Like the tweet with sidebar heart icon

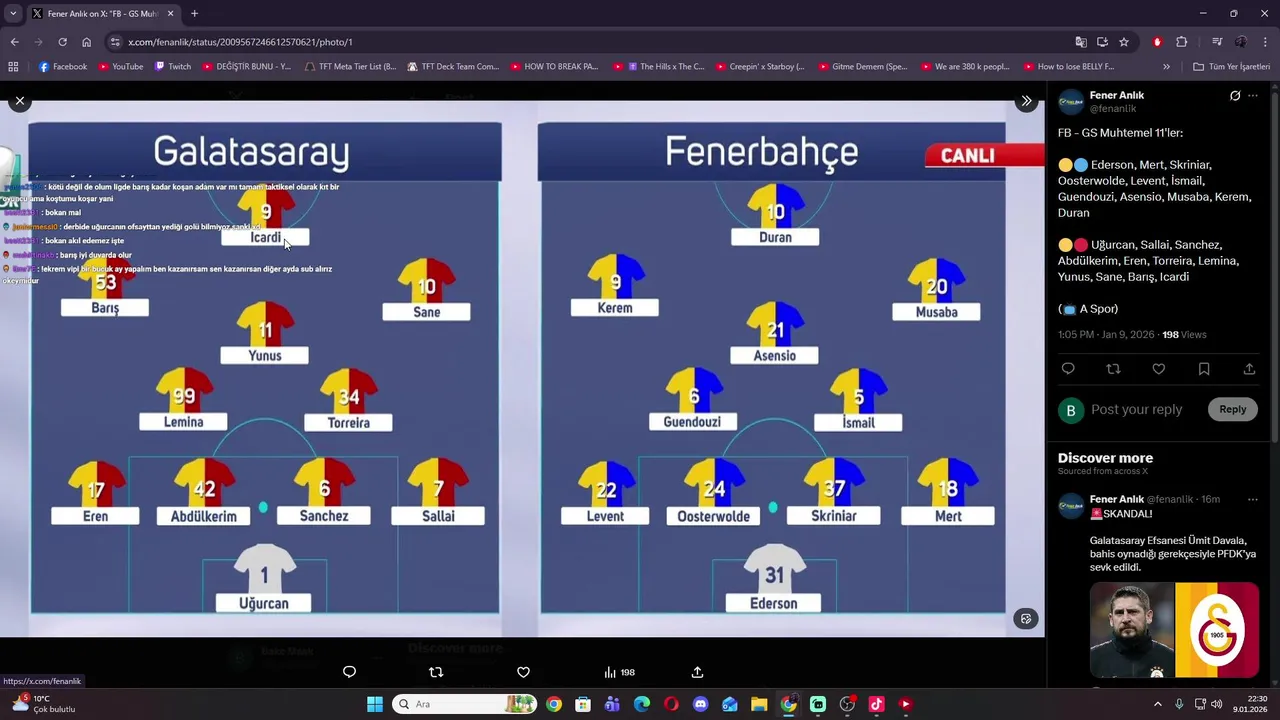pos(1158,369)
